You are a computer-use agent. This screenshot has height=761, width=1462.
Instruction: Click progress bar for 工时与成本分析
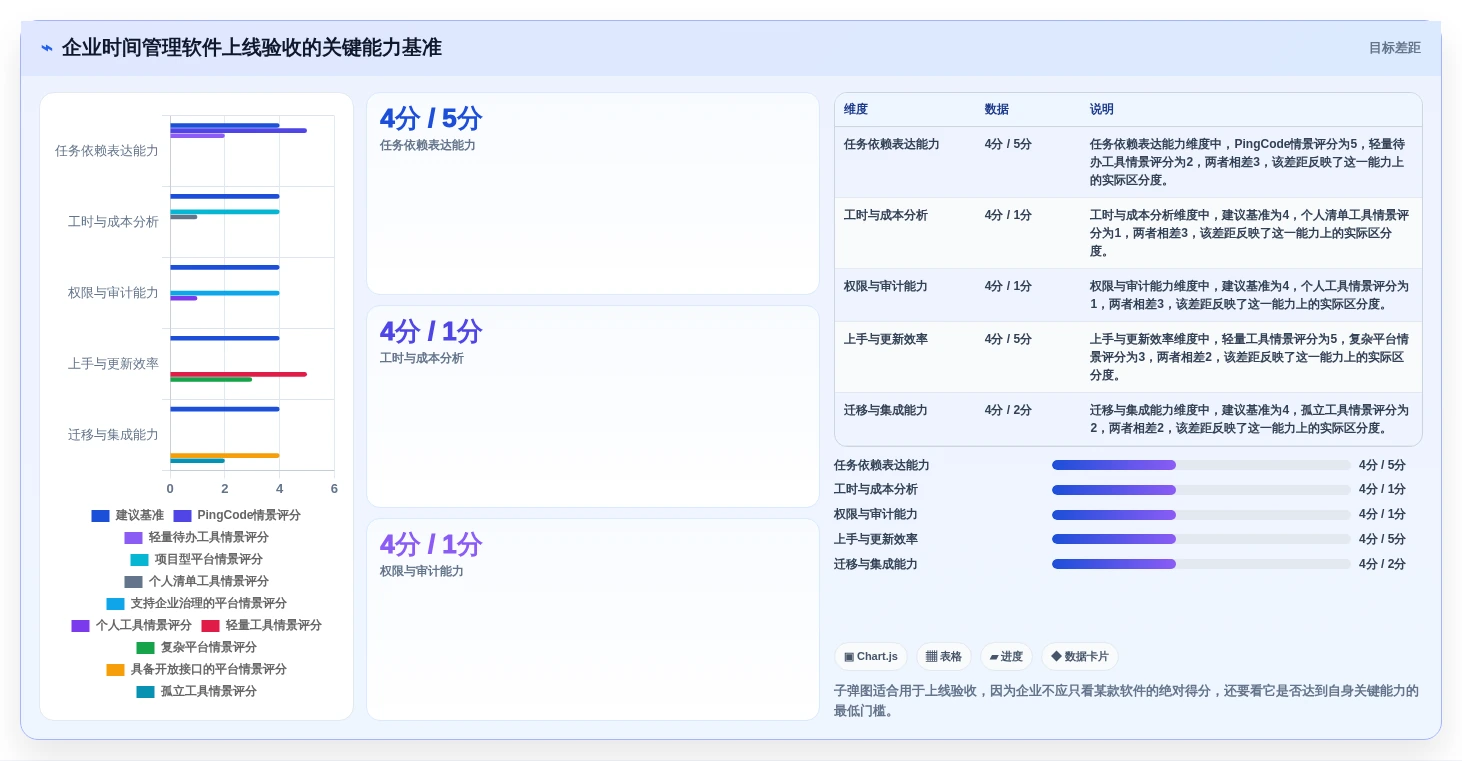(x=1201, y=490)
